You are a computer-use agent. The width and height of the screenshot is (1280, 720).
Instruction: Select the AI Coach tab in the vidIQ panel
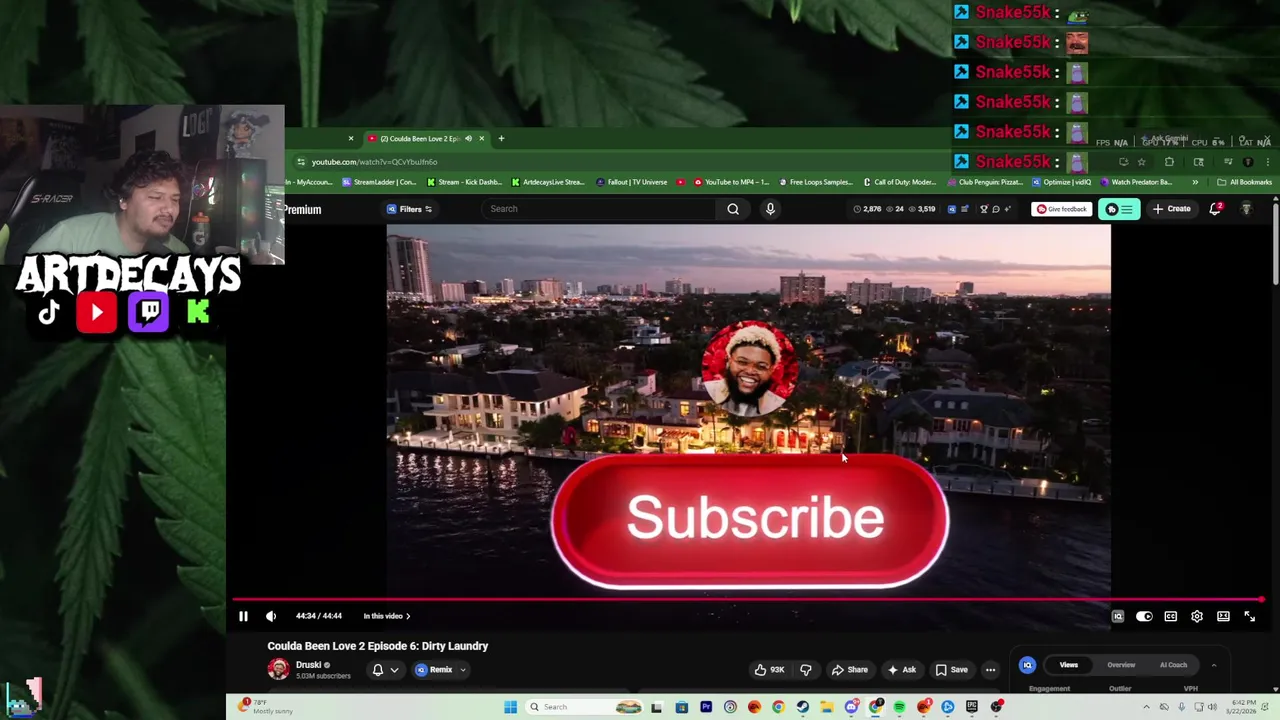(1173, 665)
